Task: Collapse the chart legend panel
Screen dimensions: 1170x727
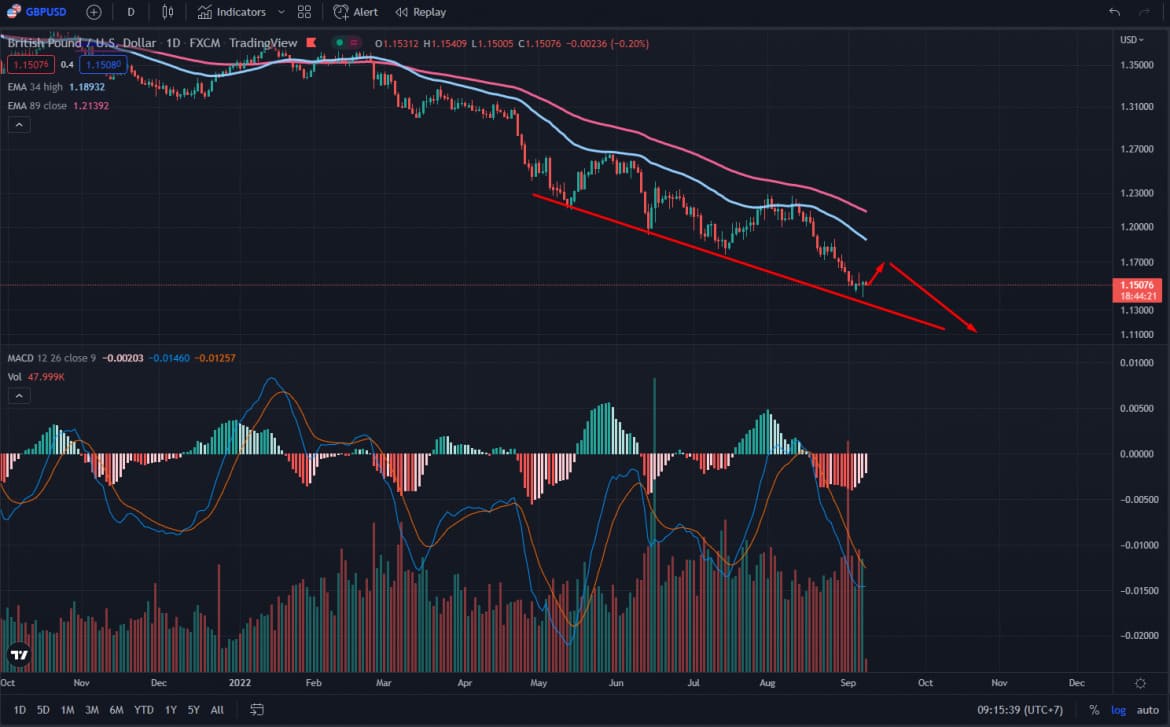Action: coord(18,124)
